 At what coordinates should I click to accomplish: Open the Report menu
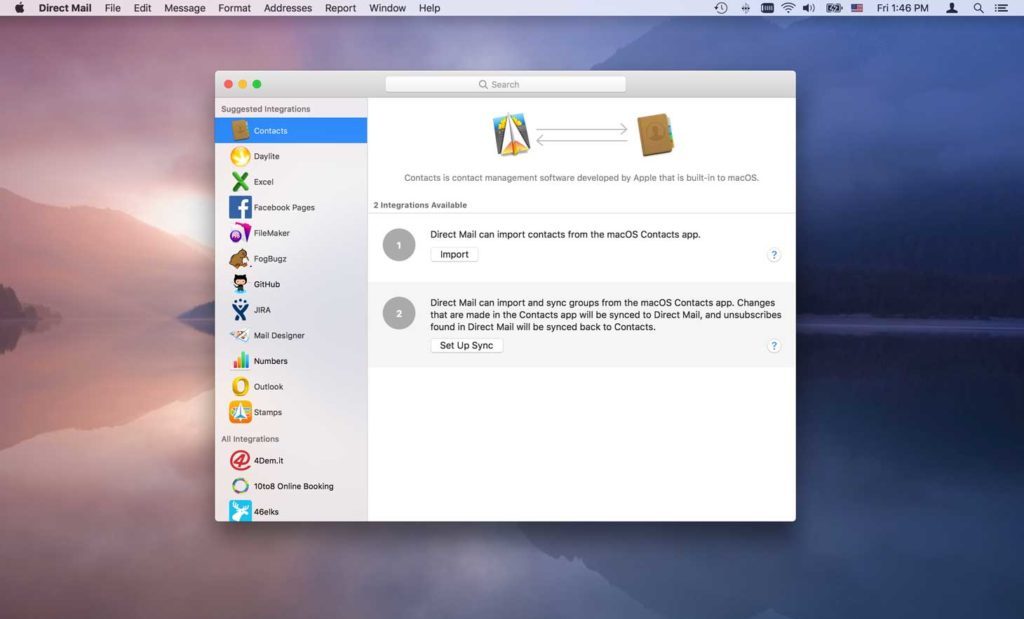click(340, 8)
